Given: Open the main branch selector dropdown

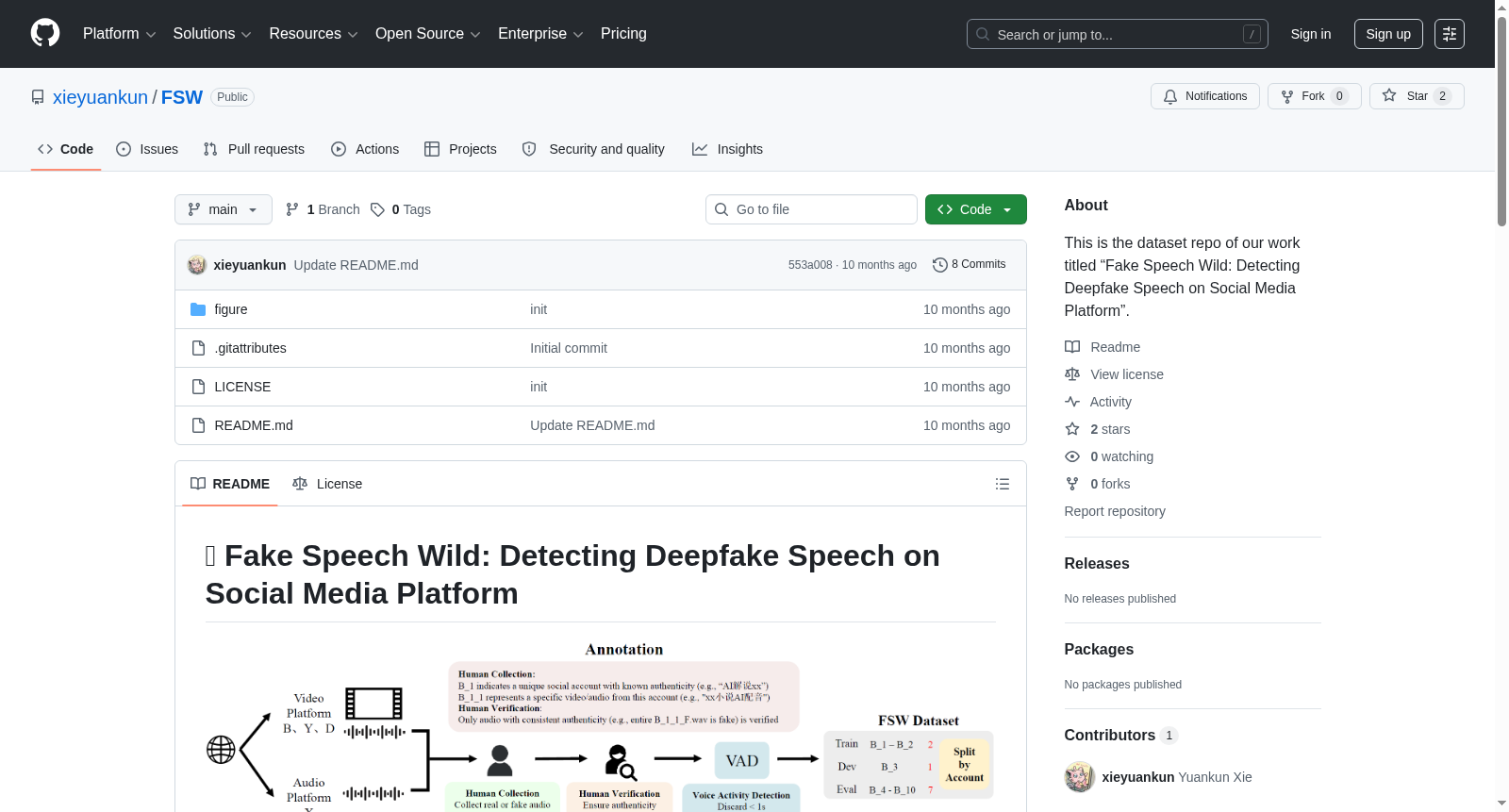Looking at the screenshot, I should 224,209.
